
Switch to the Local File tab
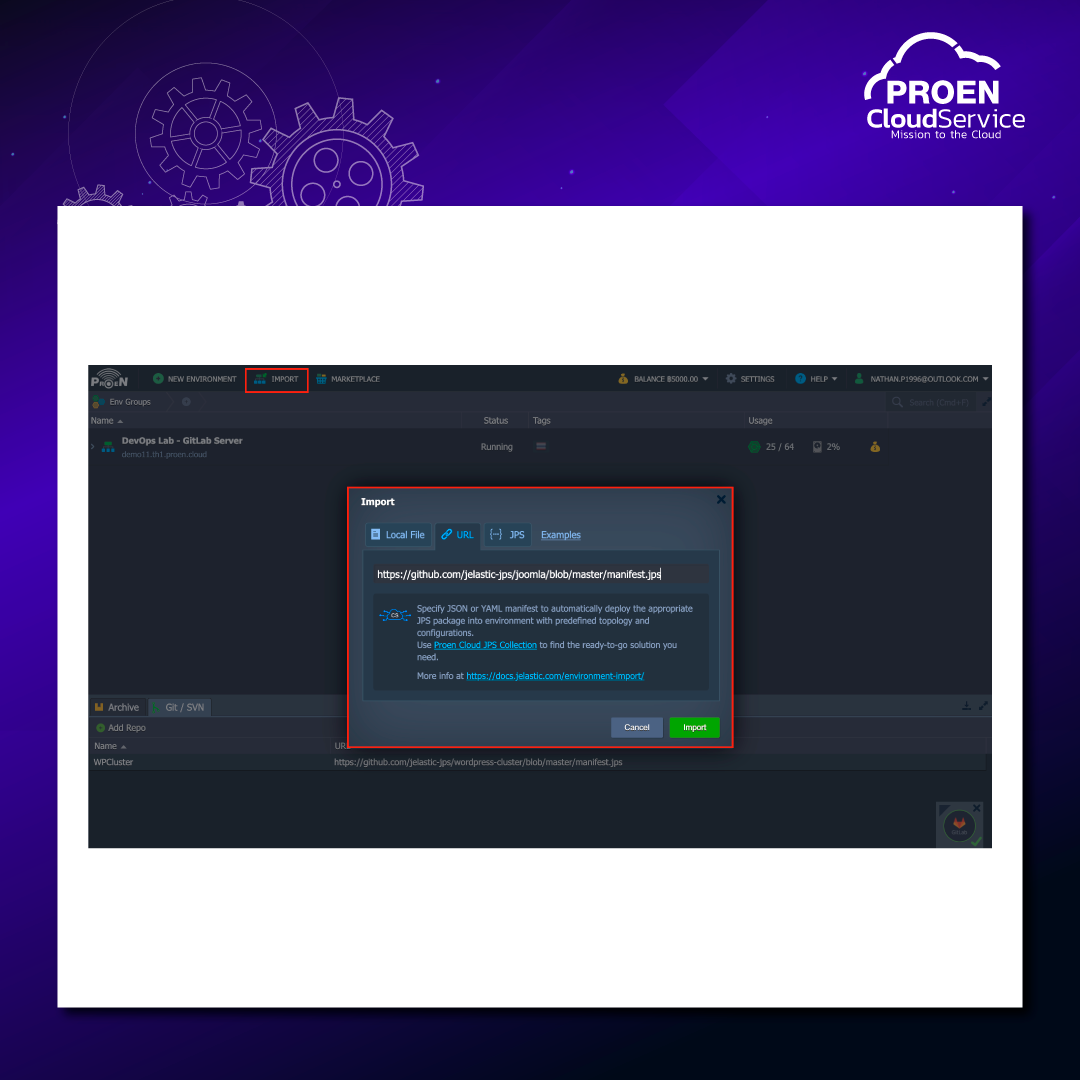click(397, 535)
